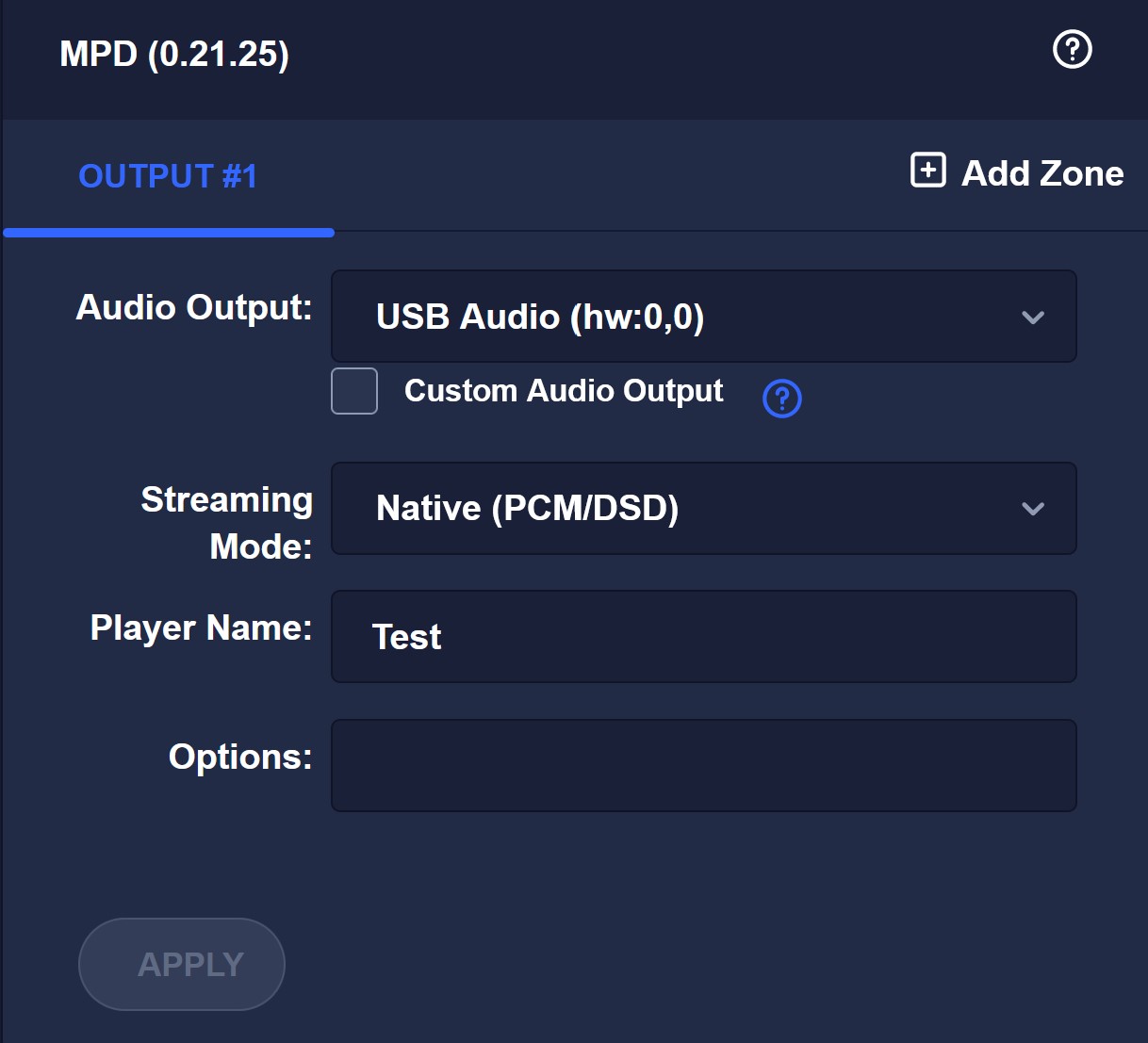Focus the Player Name field containing Test
Viewport: 1148px width, 1043px height.
tap(704, 637)
